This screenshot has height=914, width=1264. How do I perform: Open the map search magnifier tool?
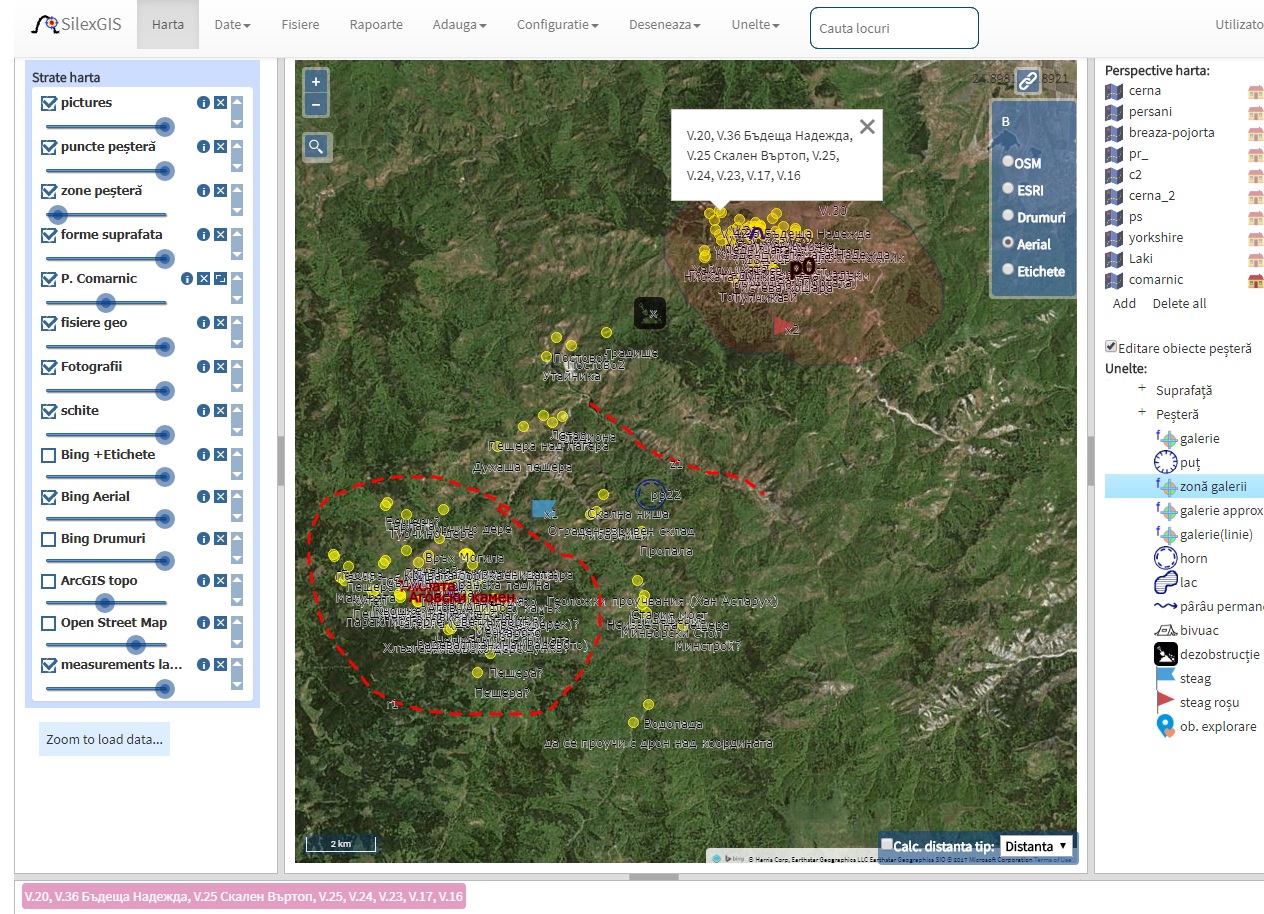(x=316, y=147)
